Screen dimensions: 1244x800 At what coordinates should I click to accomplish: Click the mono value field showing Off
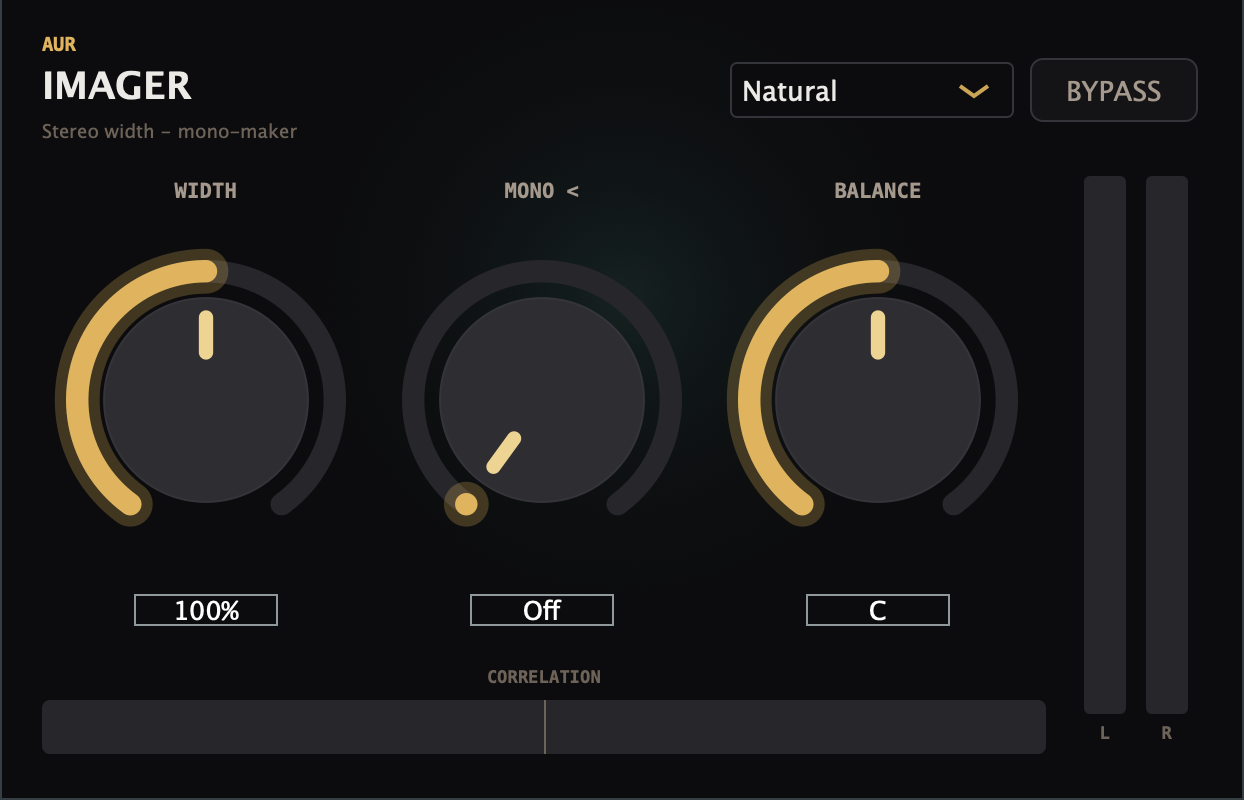(542, 610)
